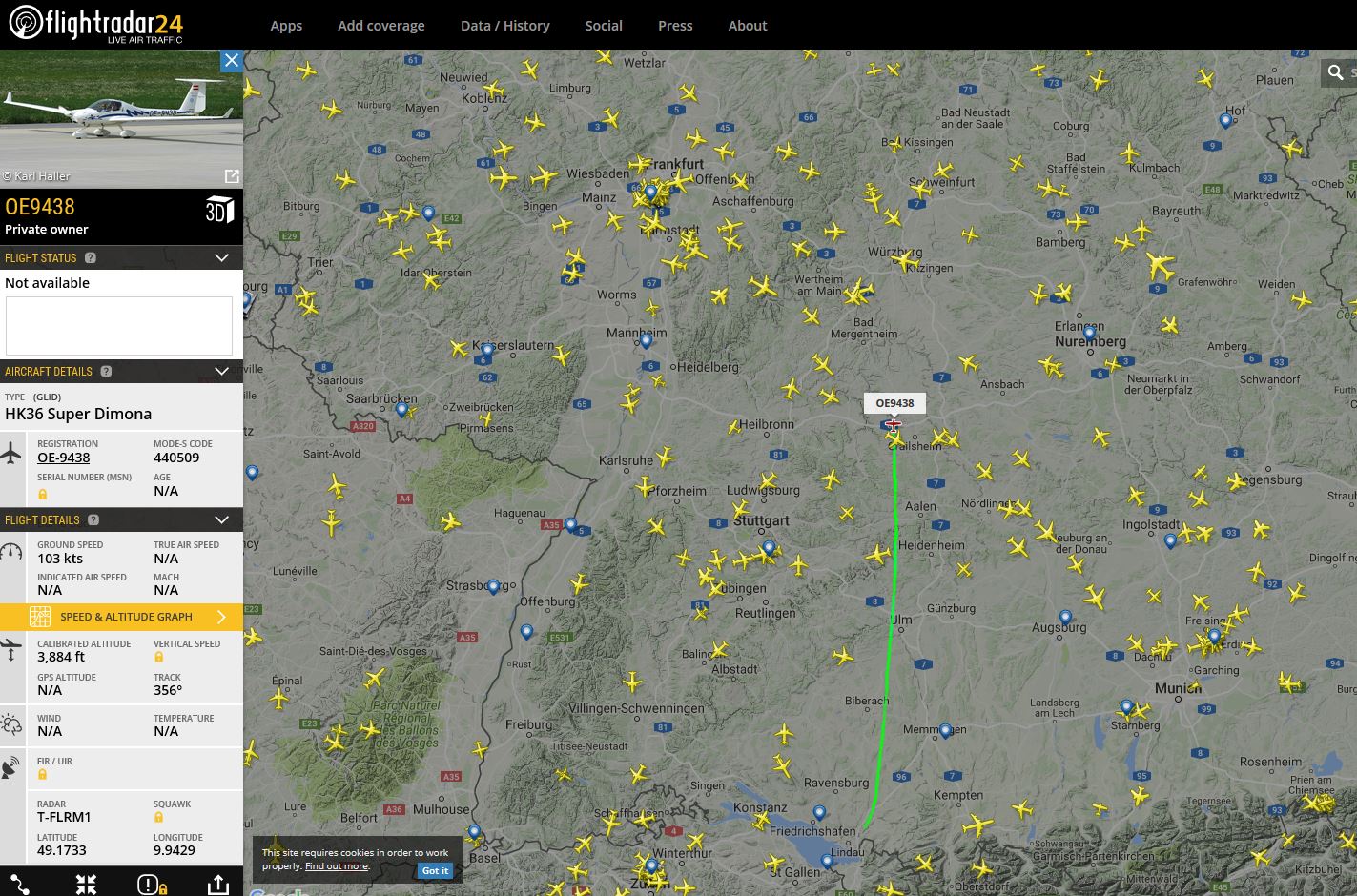Collapse the Aircraft Details section
Screen dimensions: 1357x896
(221, 372)
